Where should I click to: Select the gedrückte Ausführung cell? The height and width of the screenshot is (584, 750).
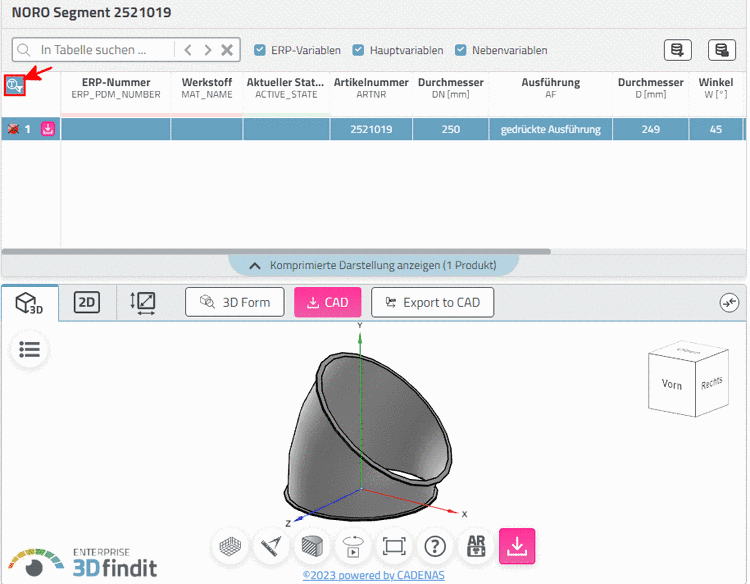click(551, 129)
